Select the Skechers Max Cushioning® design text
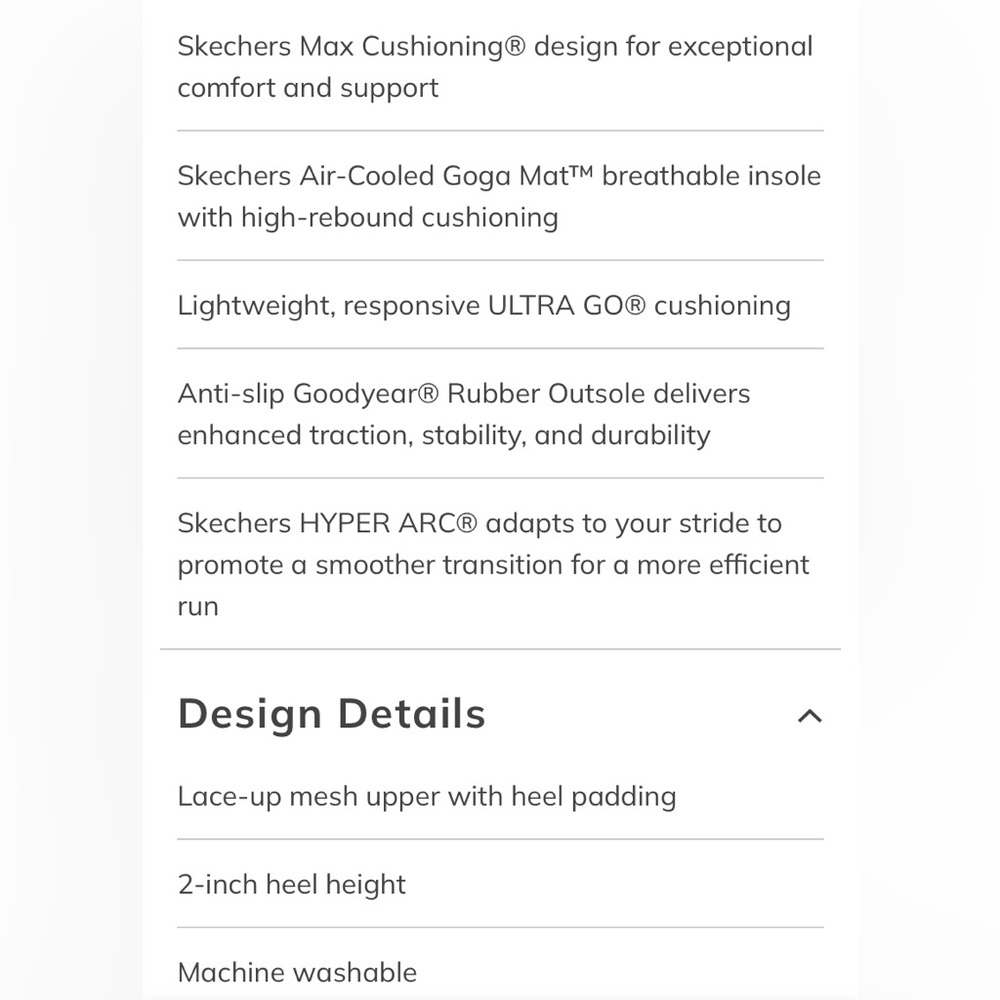 495,47
